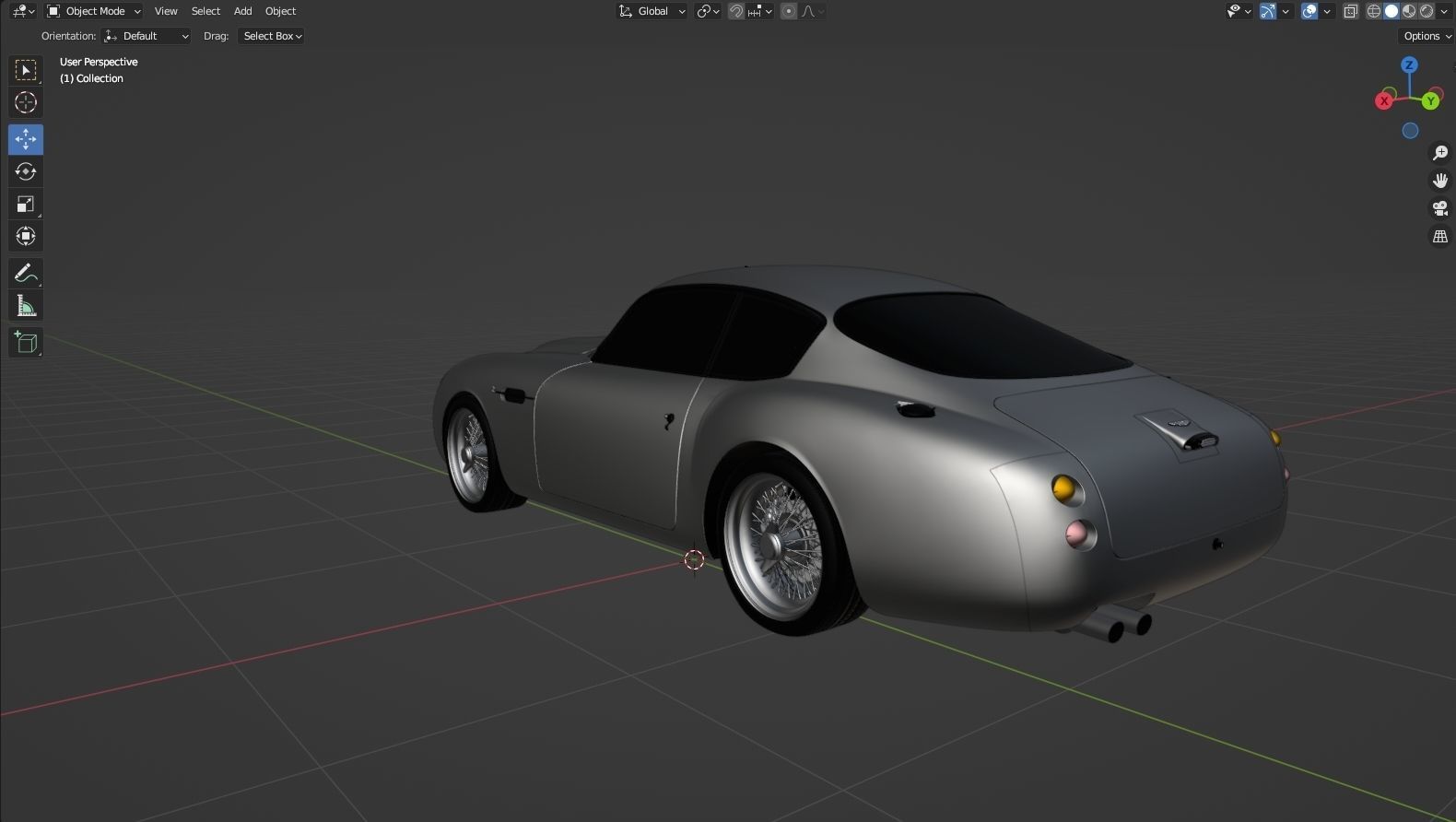Image resolution: width=1456 pixels, height=822 pixels.
Task: Open the Orientation Default dropdown
Action: (147, 36)
